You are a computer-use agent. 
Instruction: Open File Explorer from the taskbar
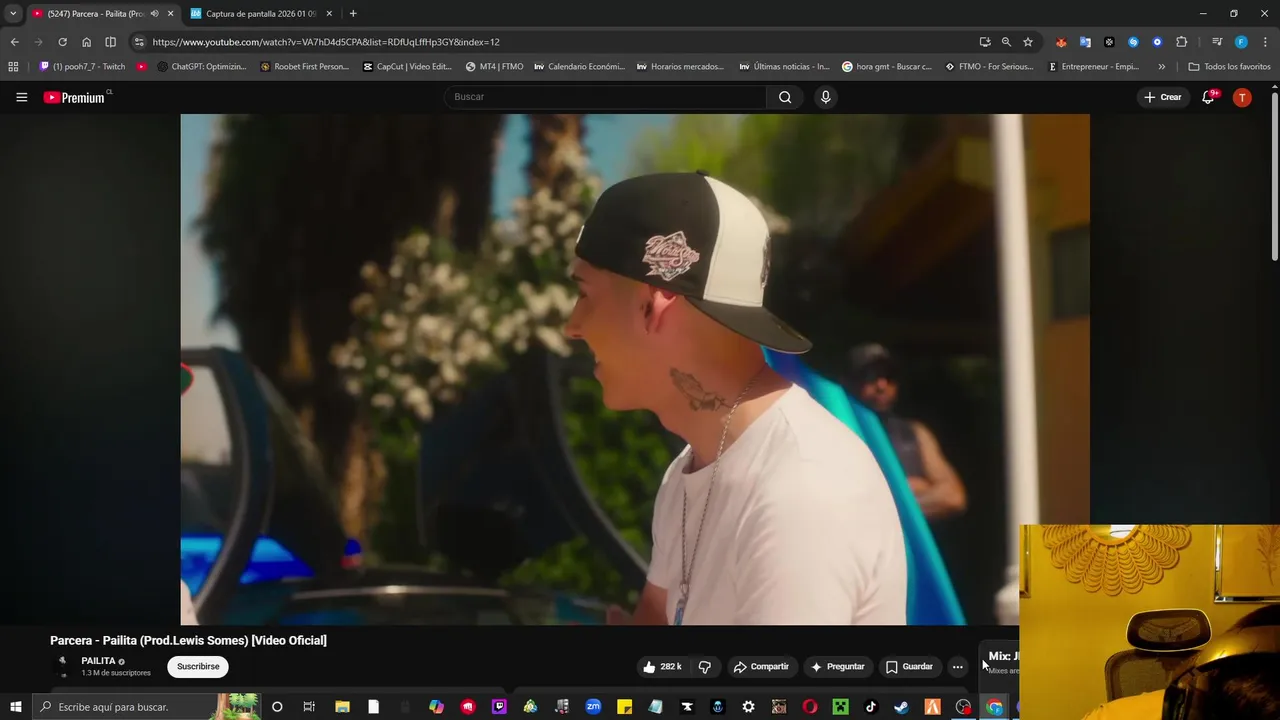(342, 707)
